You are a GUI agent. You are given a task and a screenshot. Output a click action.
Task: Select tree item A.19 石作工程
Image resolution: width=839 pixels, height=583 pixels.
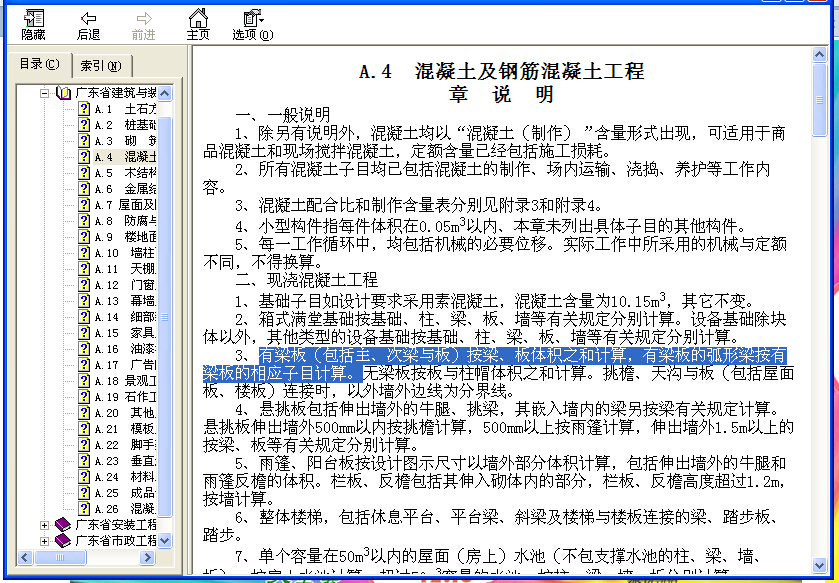point(125,397)
